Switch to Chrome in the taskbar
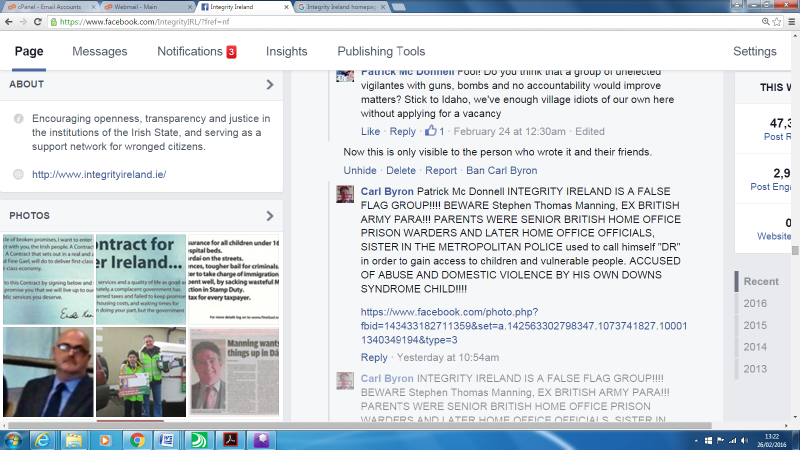Viewport: 800px width, 450px height. 136,440
